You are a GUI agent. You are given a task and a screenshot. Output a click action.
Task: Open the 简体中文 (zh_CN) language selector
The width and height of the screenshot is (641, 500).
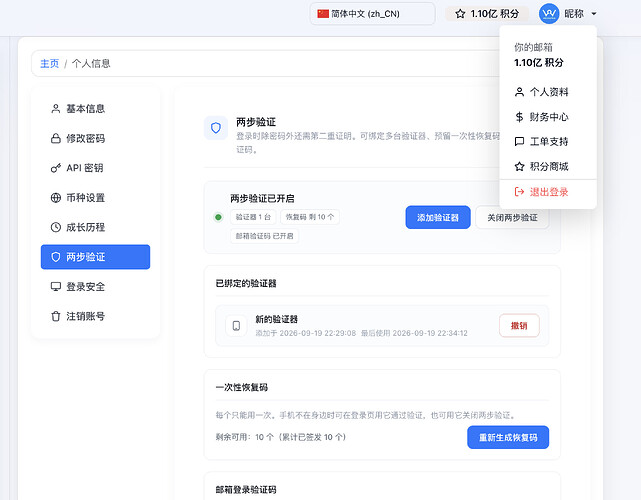(x=372, y=14)
